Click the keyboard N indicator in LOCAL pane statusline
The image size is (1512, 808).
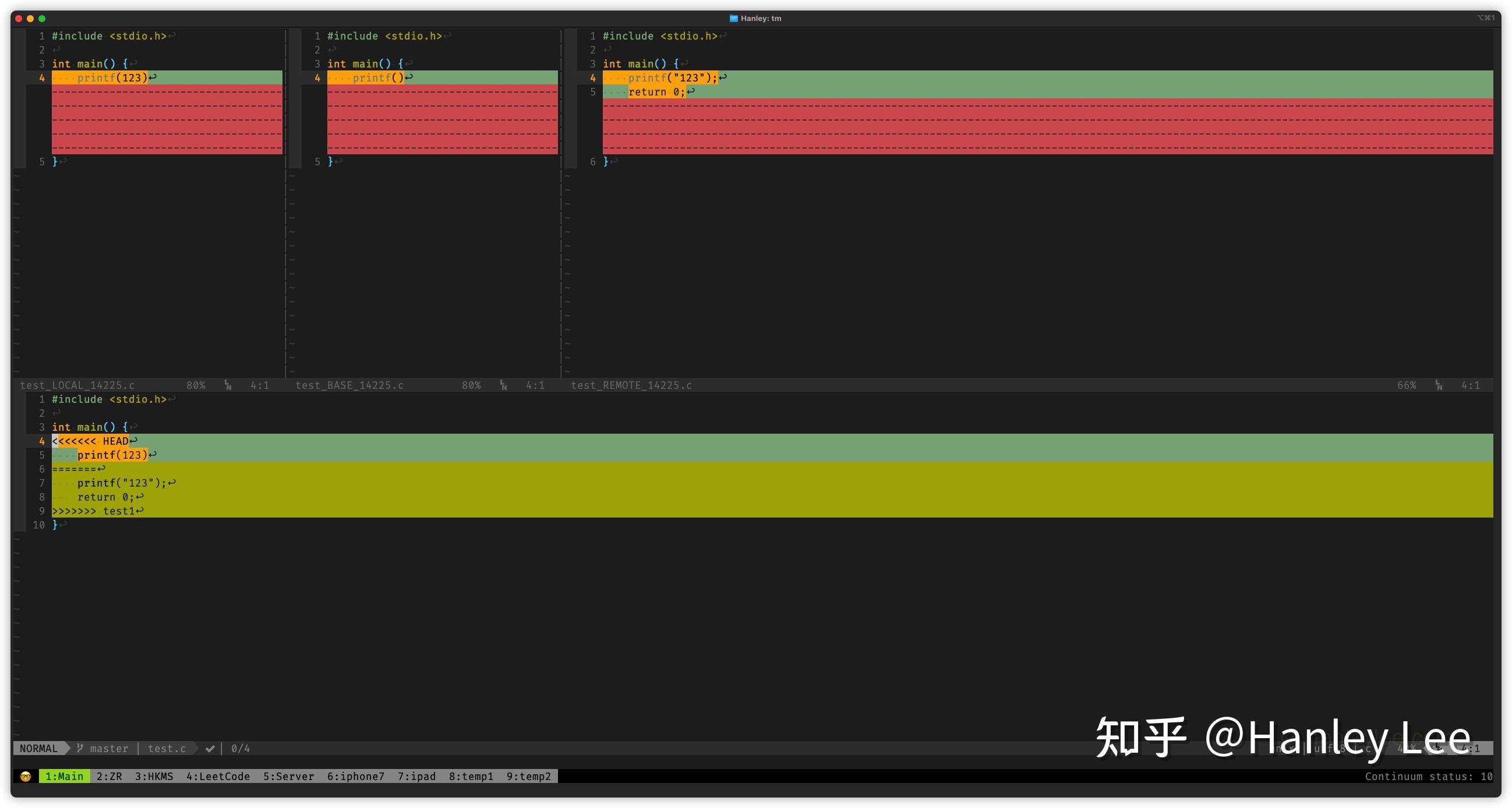click(228, 385)
